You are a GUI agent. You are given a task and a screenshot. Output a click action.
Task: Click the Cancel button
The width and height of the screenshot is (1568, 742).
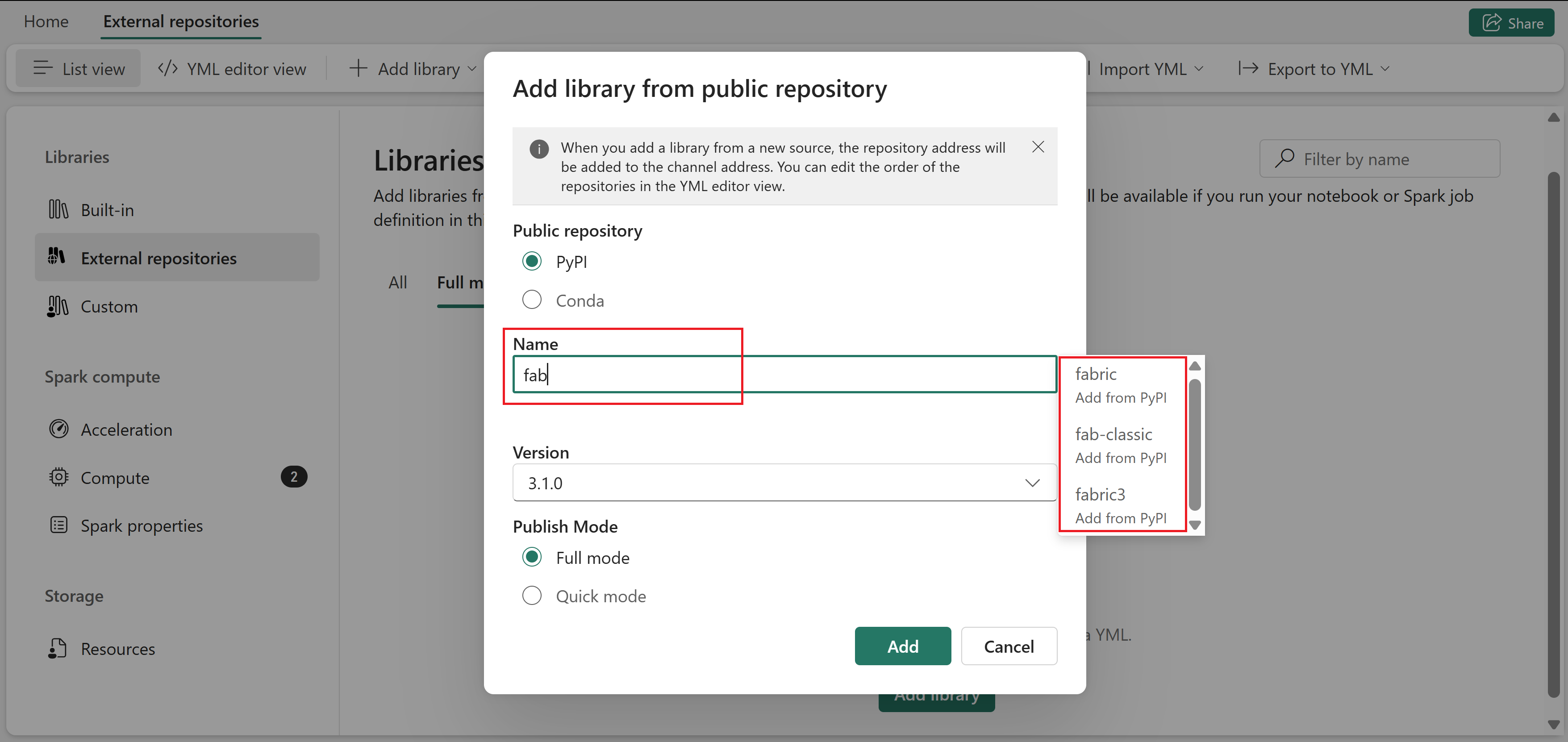(x=1008, y=646)
